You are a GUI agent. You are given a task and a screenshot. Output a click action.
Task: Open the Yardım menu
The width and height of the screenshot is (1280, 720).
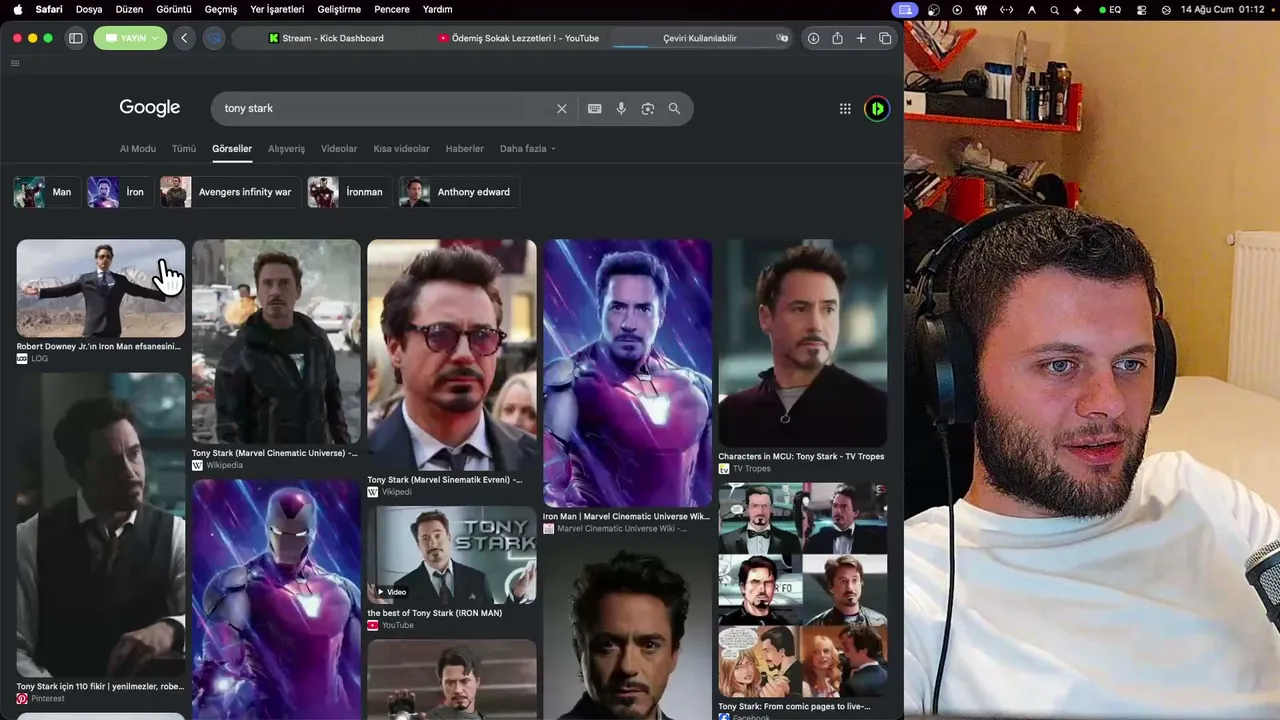tap(437, 9)
